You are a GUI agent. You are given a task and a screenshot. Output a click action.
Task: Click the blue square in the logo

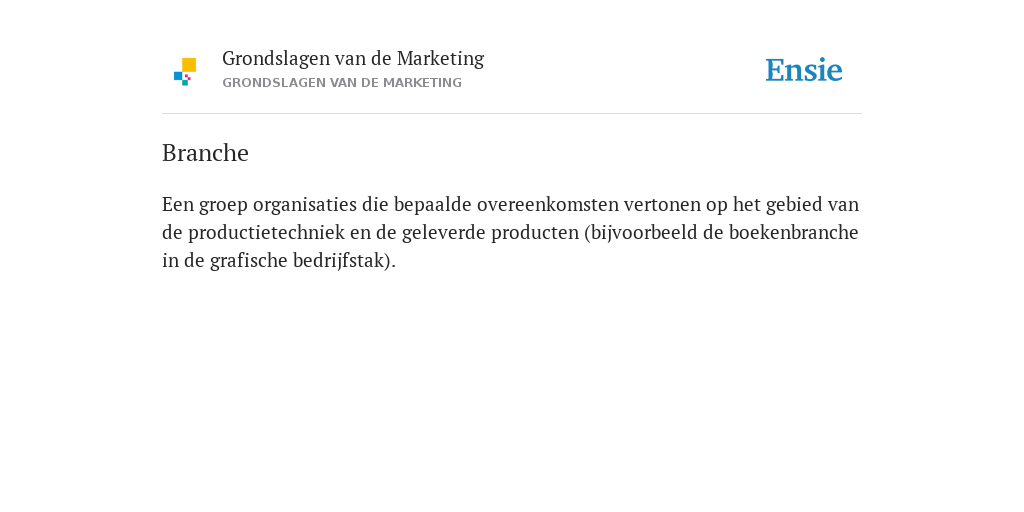tap(178, 76)
